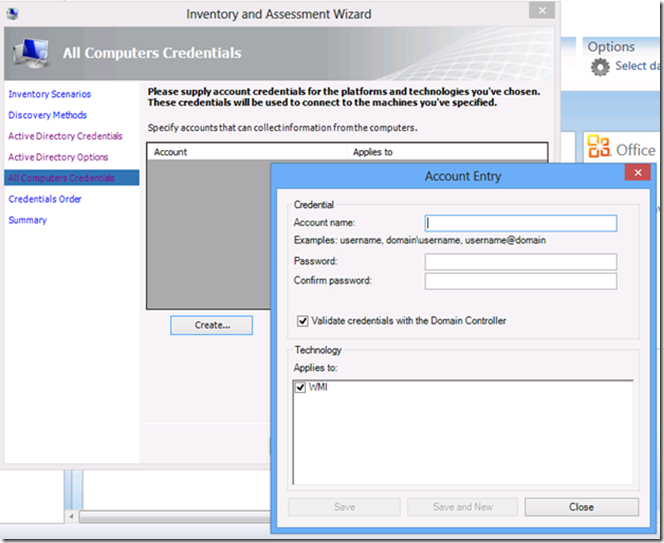Open the Active Directory Options step
This screenshot has width=664, height=543.
click(x=58, y=157)
